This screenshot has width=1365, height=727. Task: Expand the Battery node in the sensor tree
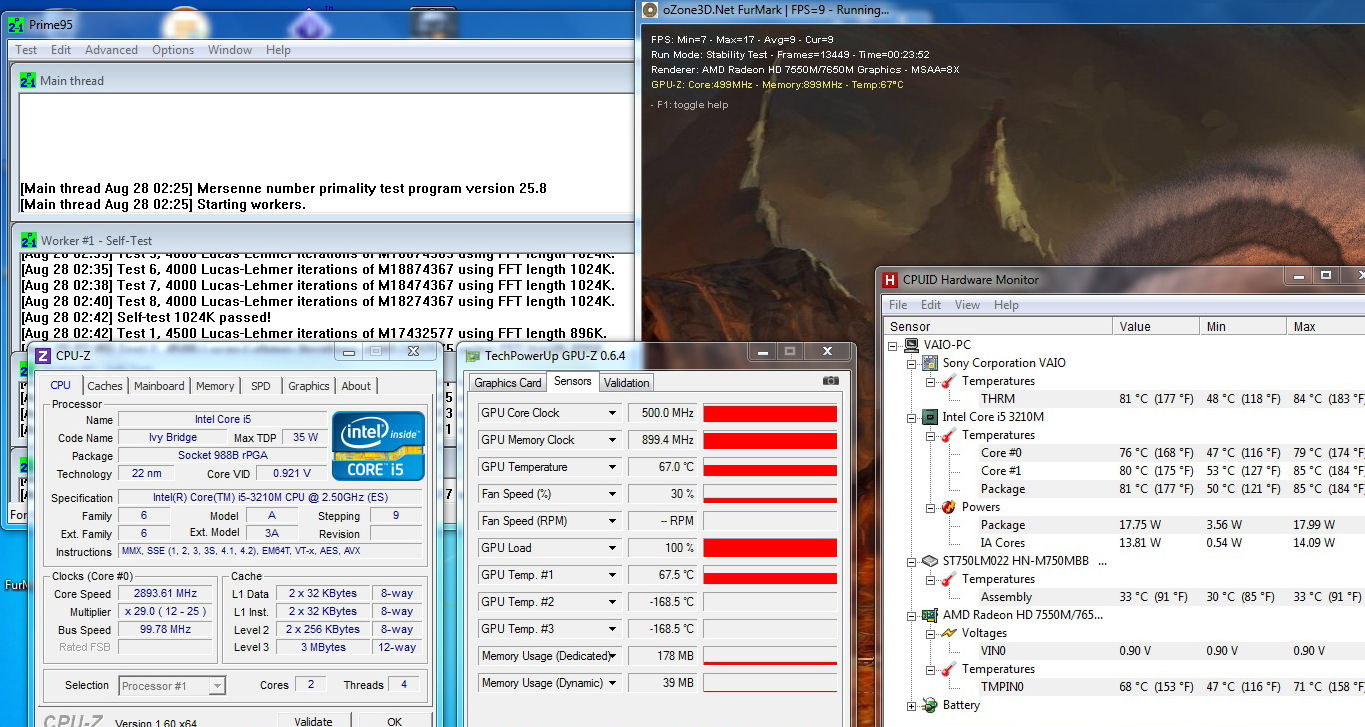tap(911, 706)
